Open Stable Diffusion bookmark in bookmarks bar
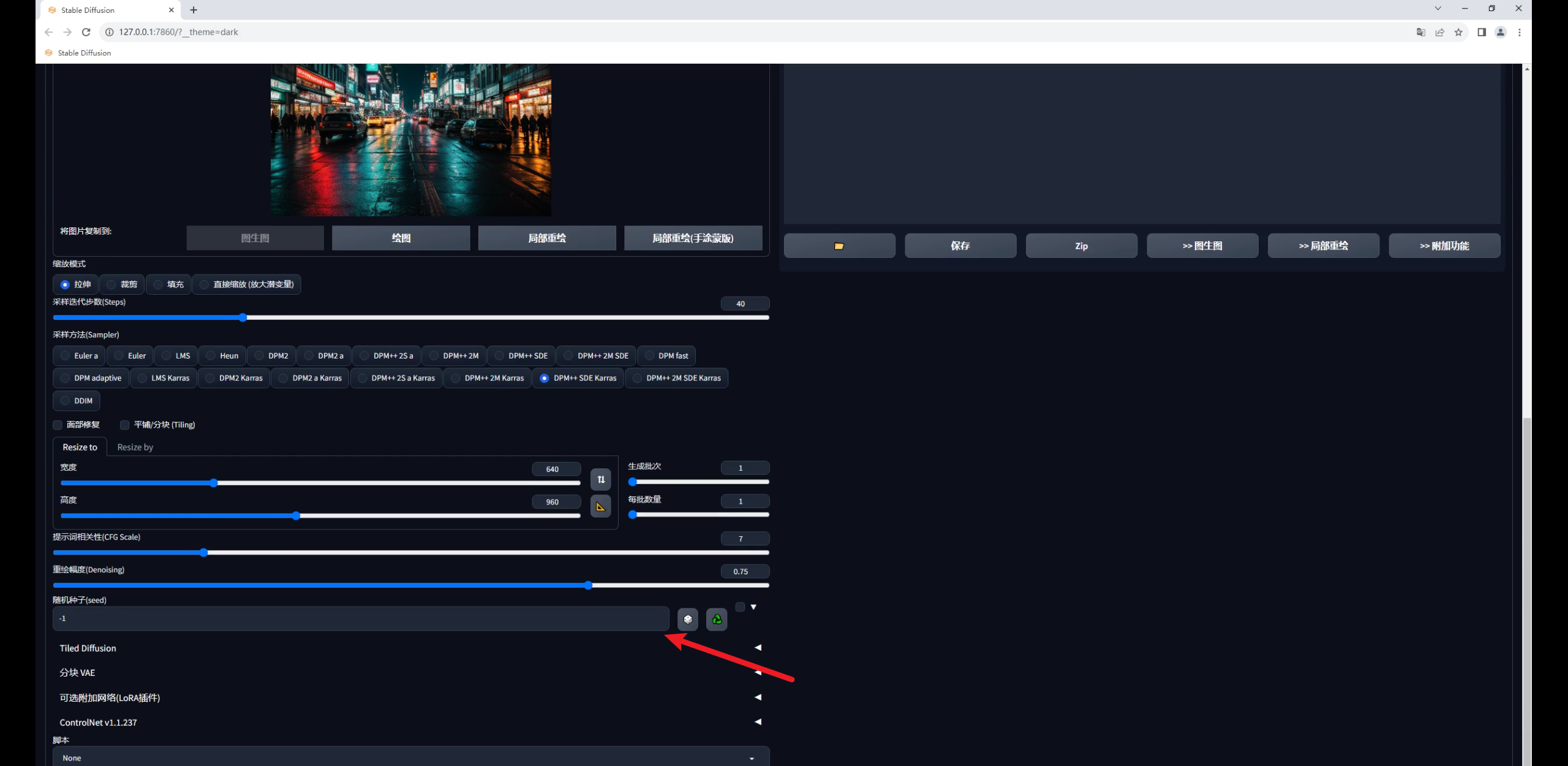 pyautogui.click(x=78, y=53)
